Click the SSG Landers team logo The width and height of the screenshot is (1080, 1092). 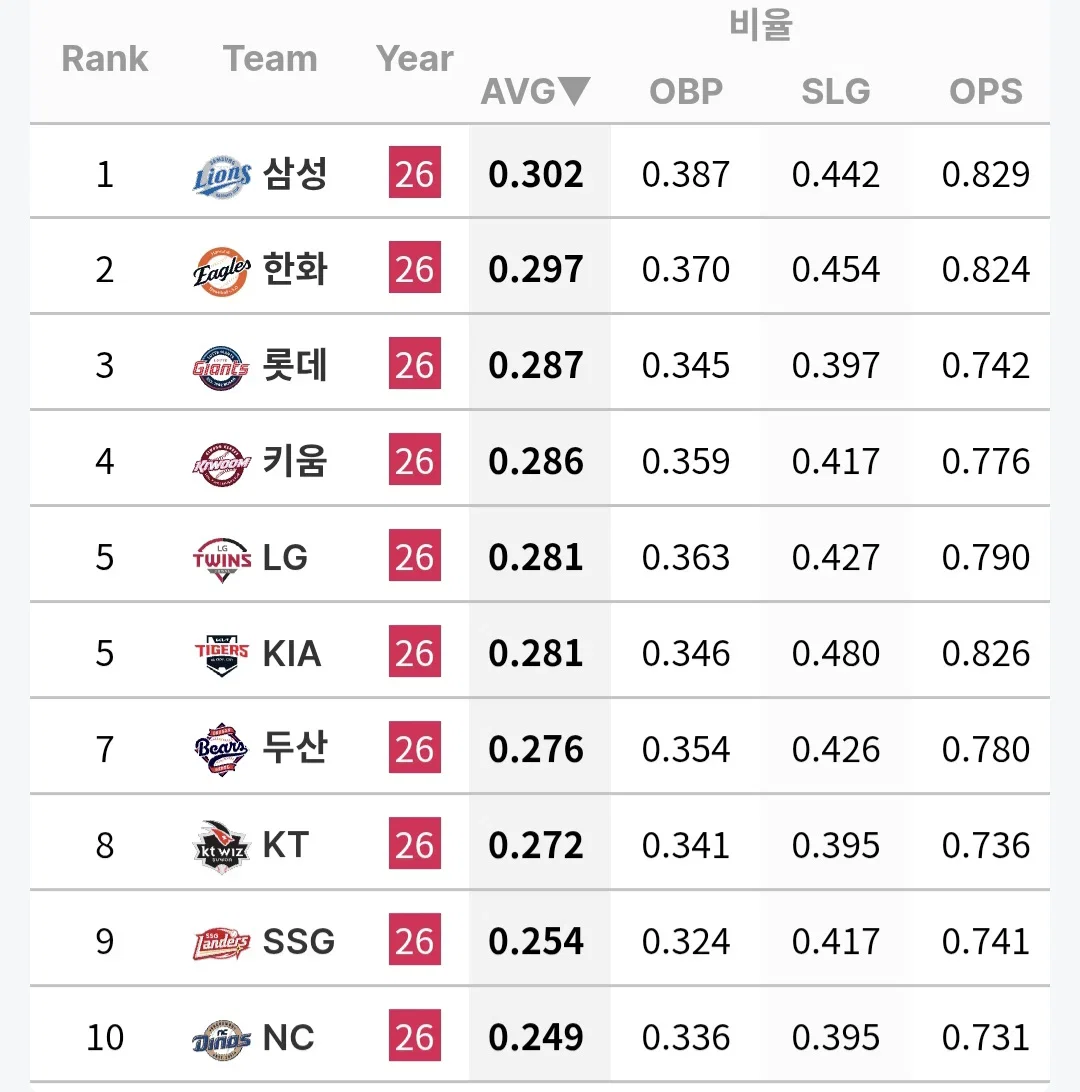point(221,944)
